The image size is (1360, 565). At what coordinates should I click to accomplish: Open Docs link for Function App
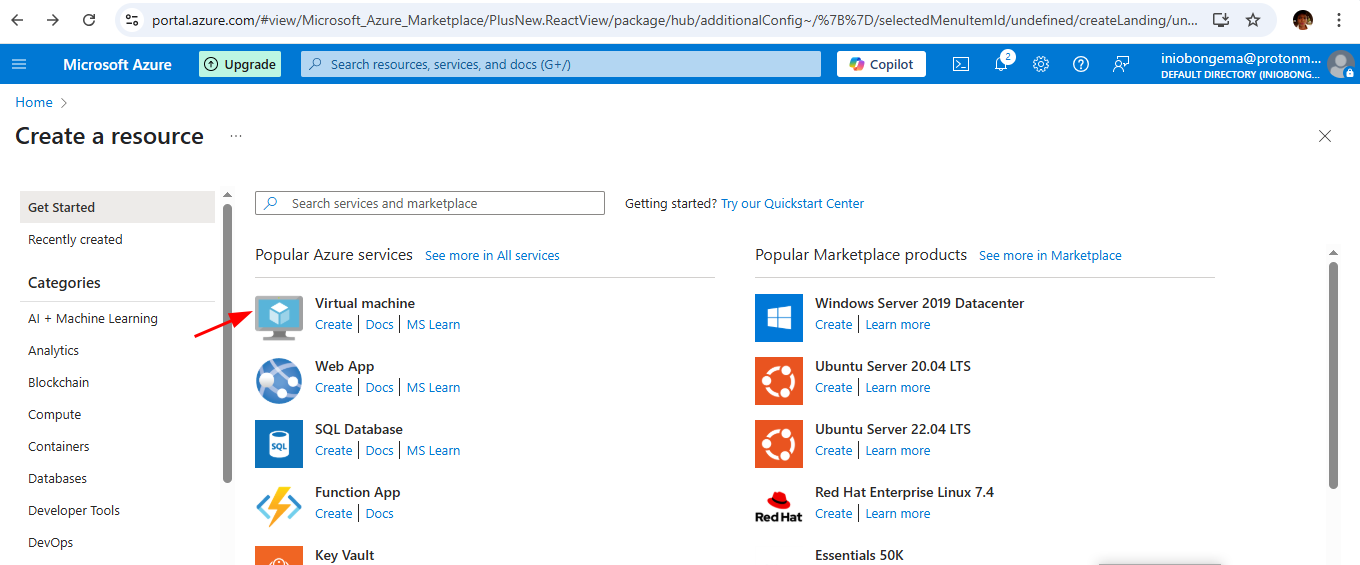tap(379, 513)
